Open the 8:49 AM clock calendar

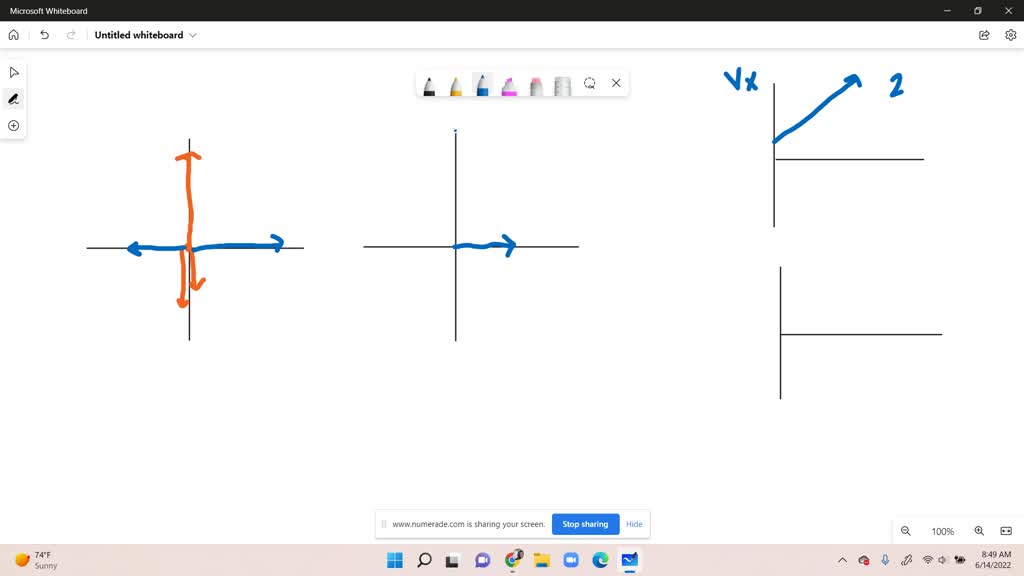(x=993, y=560)
